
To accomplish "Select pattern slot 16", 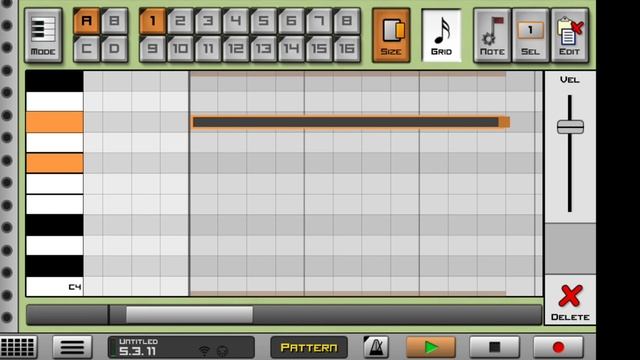I will [347, 49].
